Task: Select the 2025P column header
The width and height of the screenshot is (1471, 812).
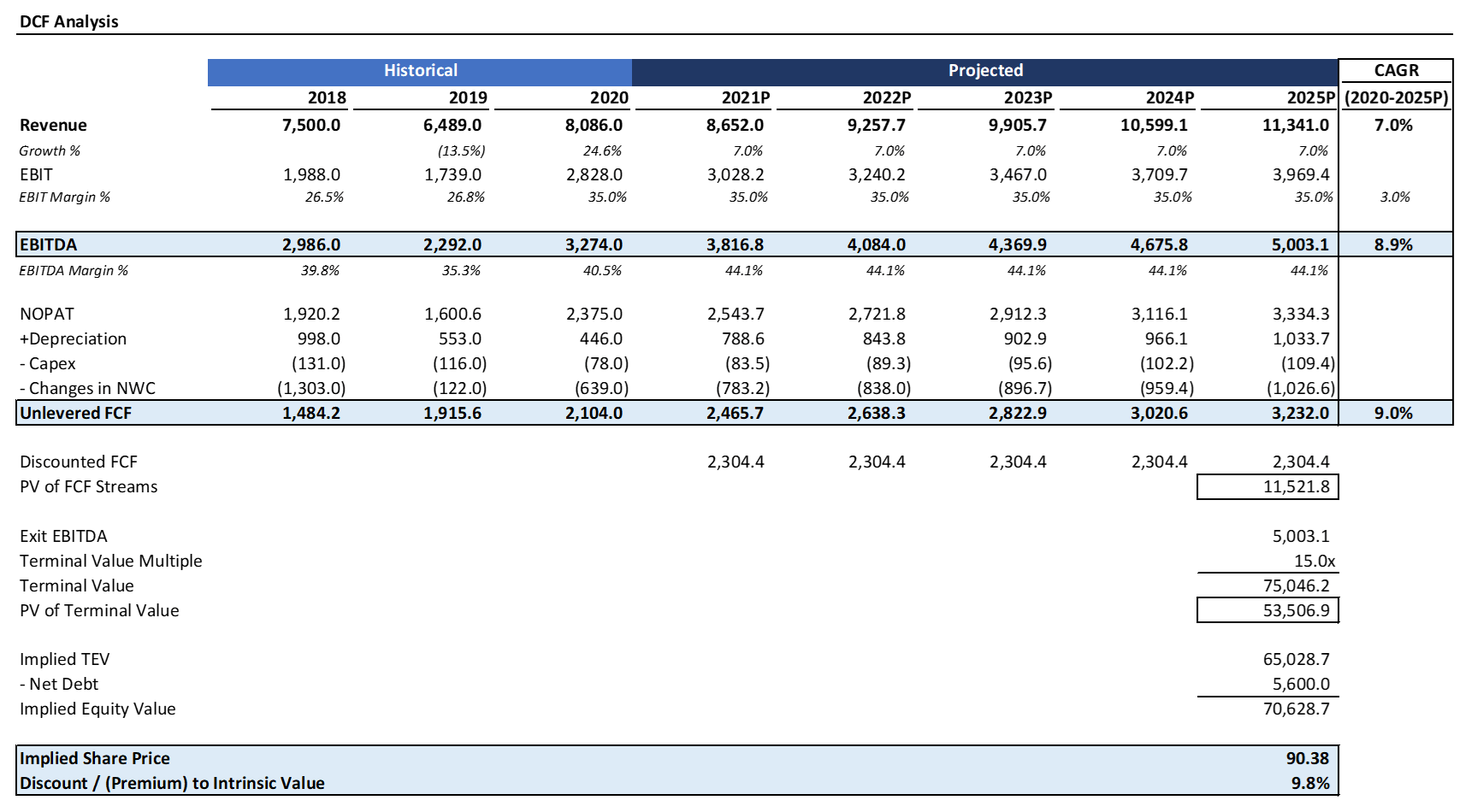Action: coord(1311,97)
